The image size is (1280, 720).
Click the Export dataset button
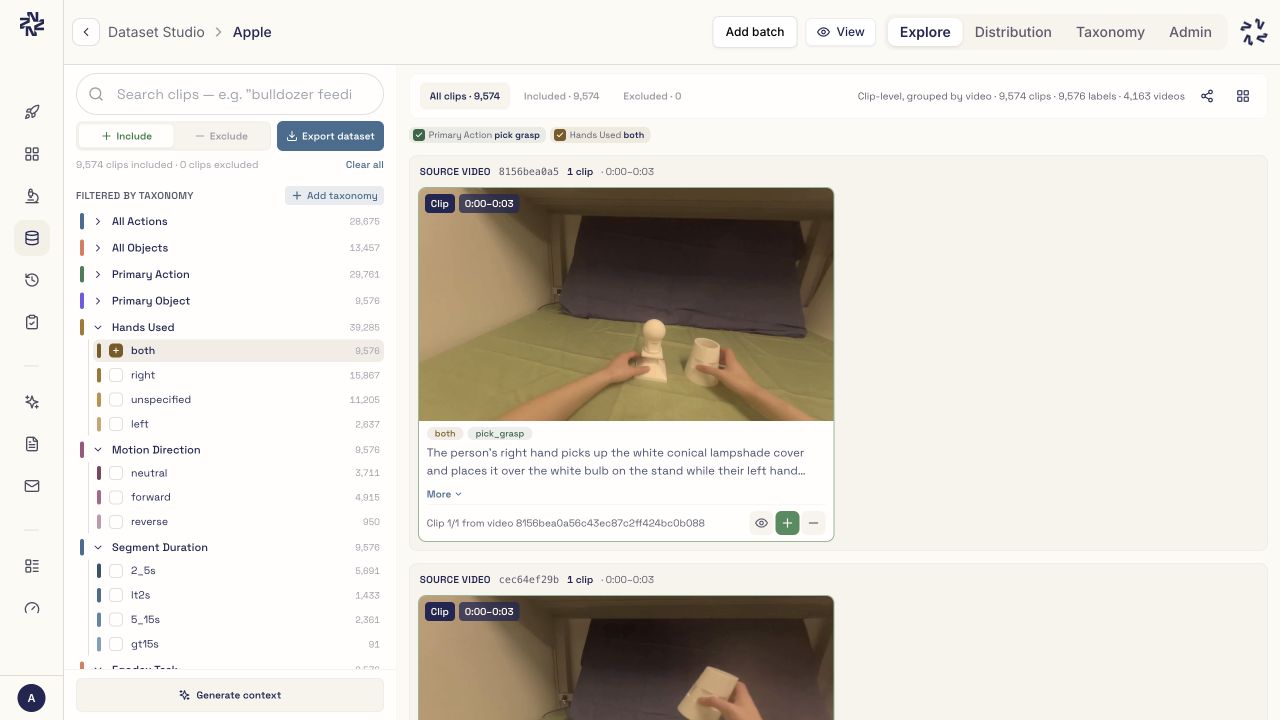(330, 136)
